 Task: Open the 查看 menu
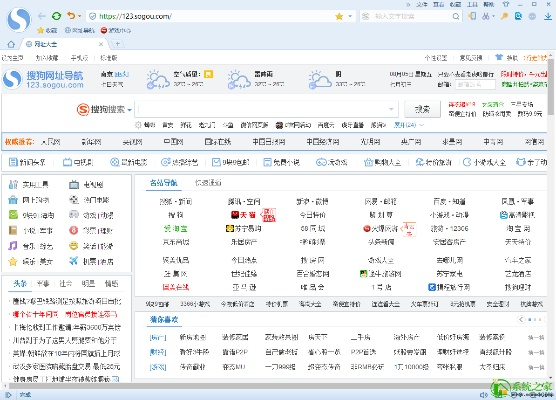click(438, 4)
